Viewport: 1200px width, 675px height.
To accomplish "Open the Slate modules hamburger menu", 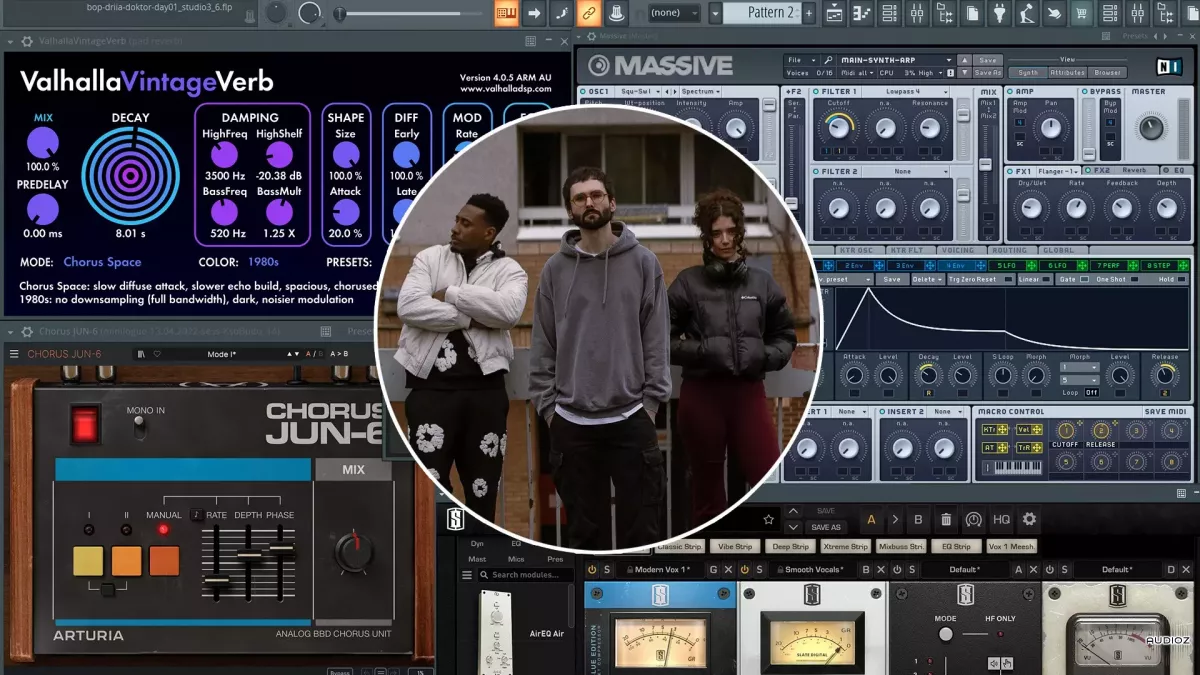I will [x=467, y=575].
